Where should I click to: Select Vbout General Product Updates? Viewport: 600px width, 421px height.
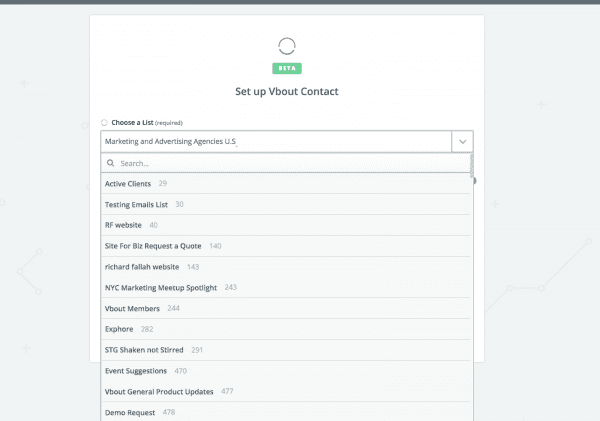tap(286, 392)
